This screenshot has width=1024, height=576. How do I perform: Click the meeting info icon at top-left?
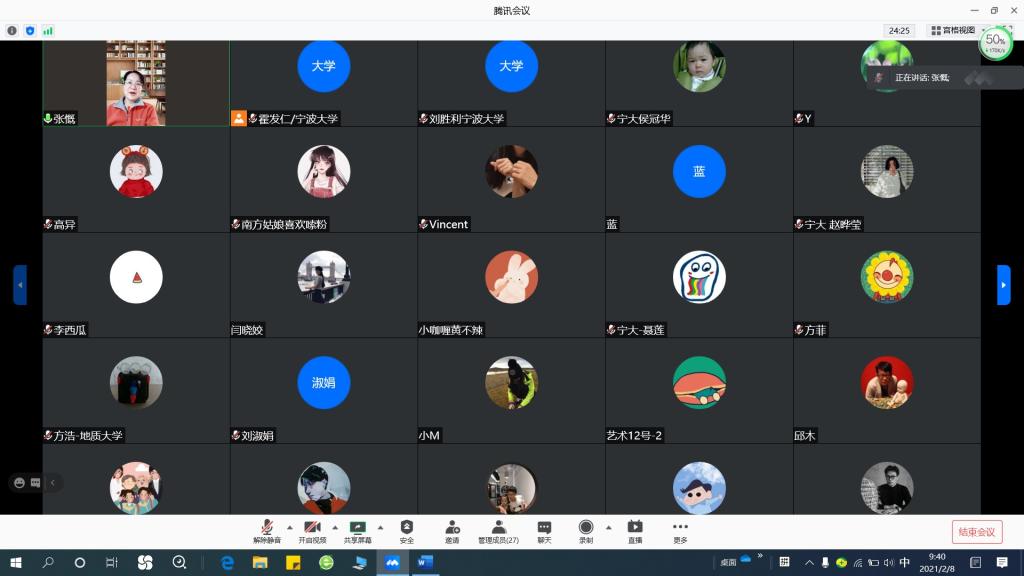(x=12, y=31)
